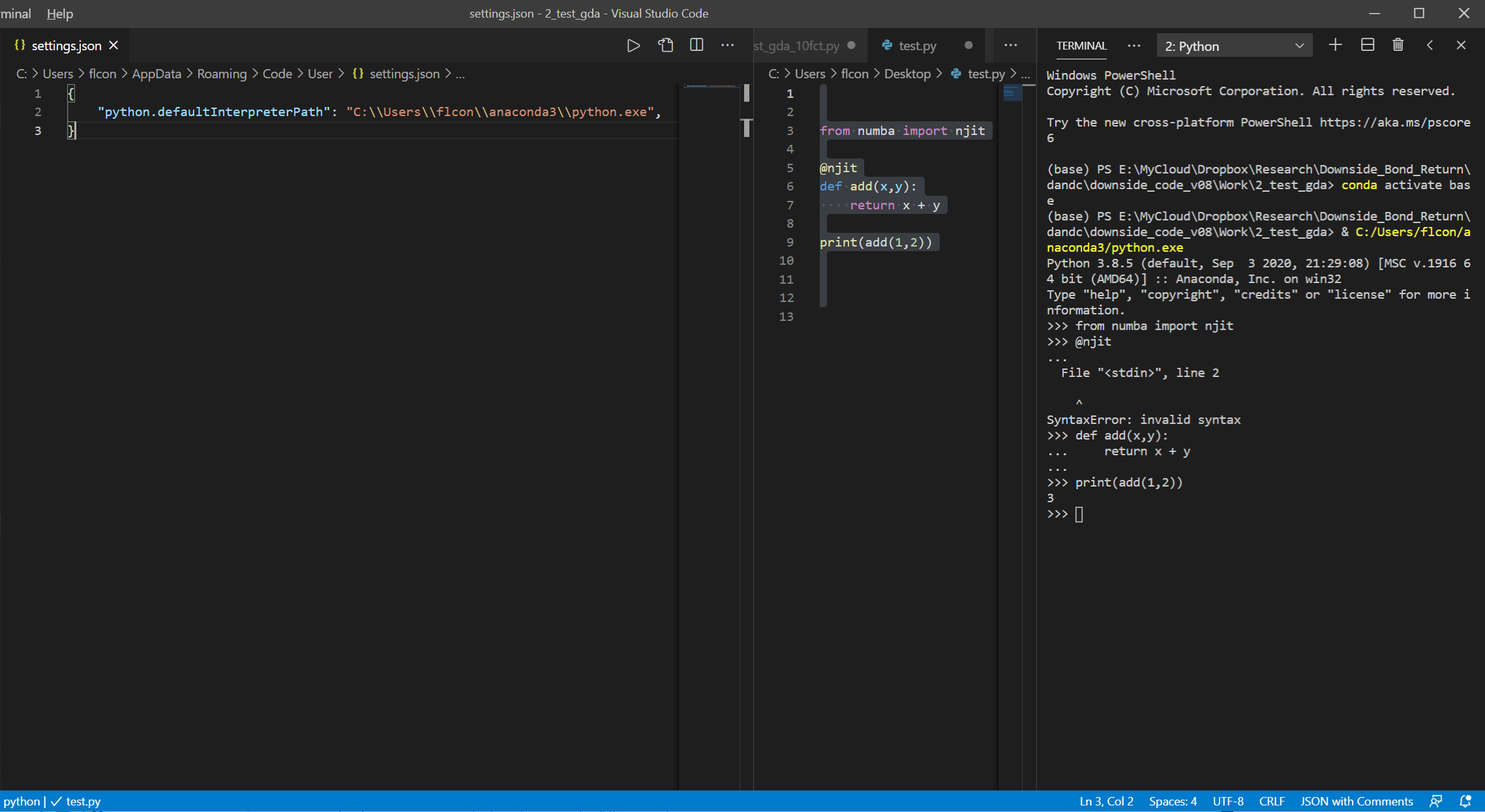Split the terminal panel
Image resolution: width=1485 pixels, height=812 pixels.
coord(1368,45)
